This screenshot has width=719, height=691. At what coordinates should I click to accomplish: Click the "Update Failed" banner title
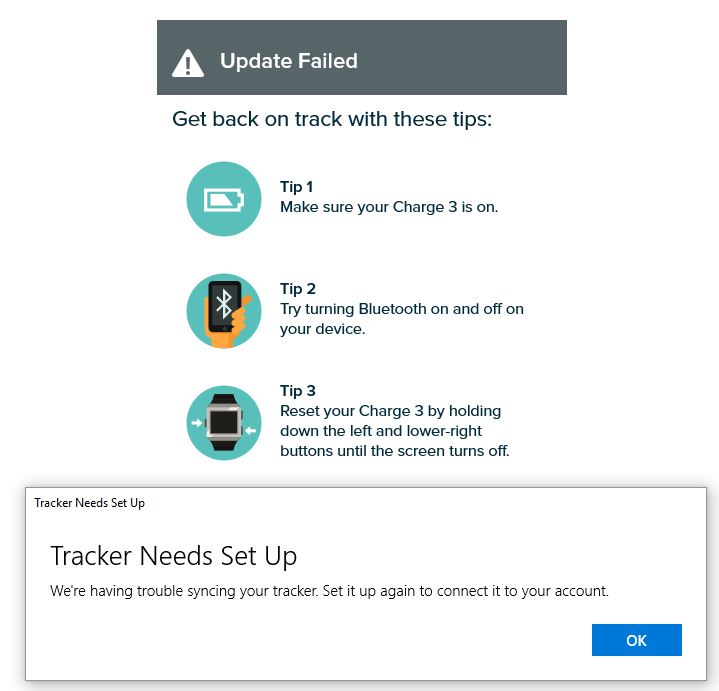[288, 61]
